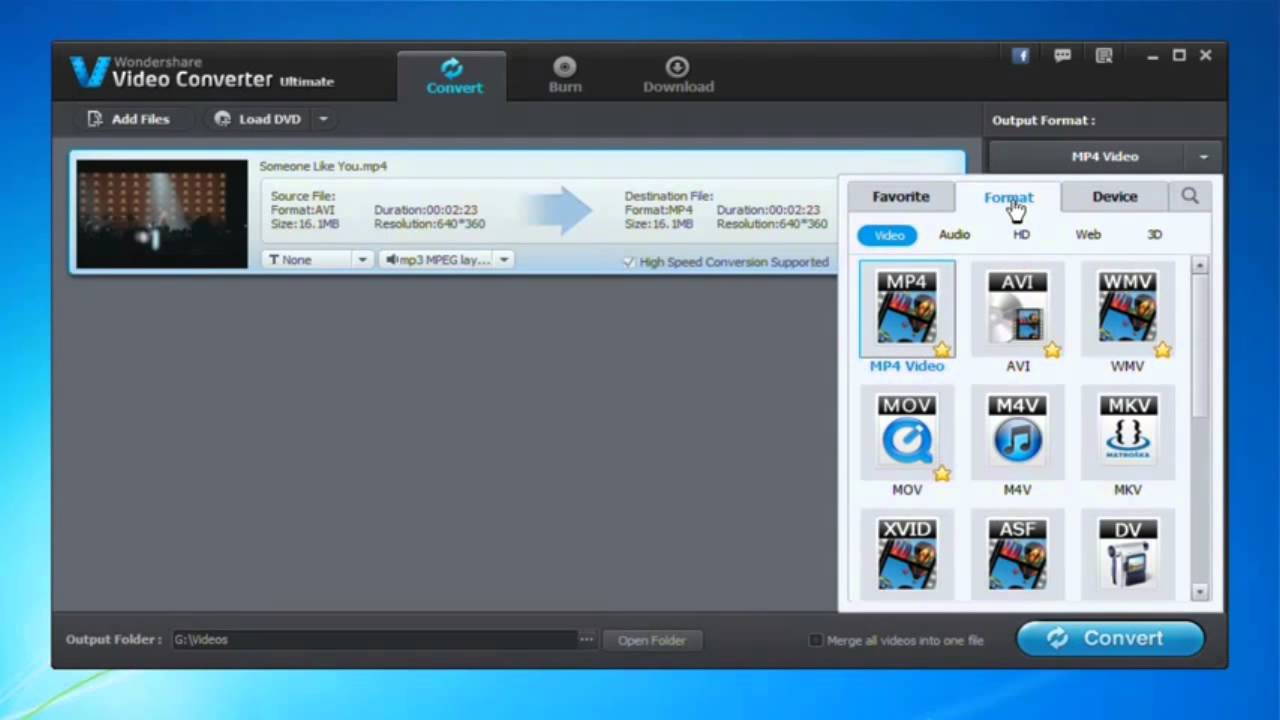This screenshot has height=720, width=1280.
Task: Open the format search magnifier
Action: coord(1190,196)
